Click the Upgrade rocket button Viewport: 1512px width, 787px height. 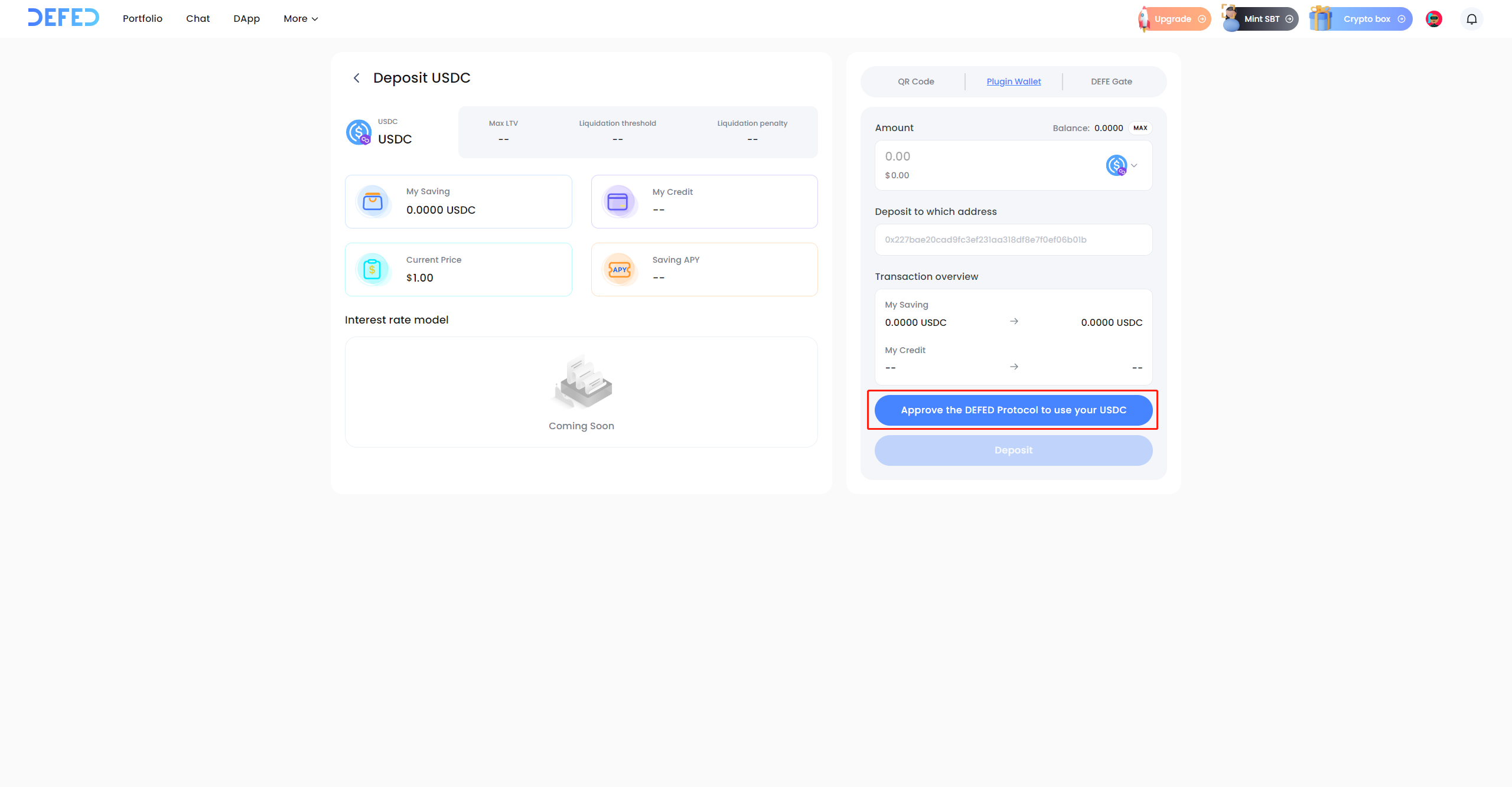(x=1174, y=19)
